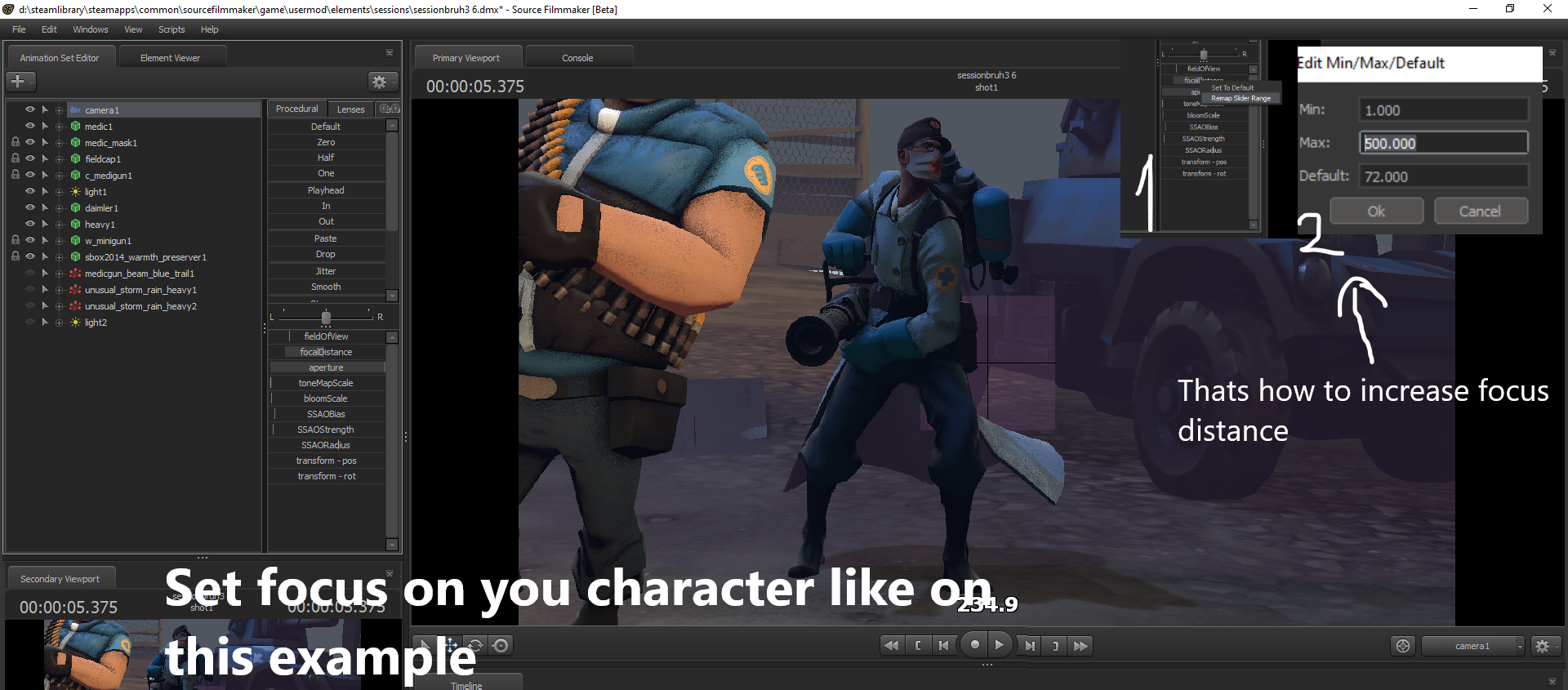Apply the Zero procedural preset

[326, 142]
